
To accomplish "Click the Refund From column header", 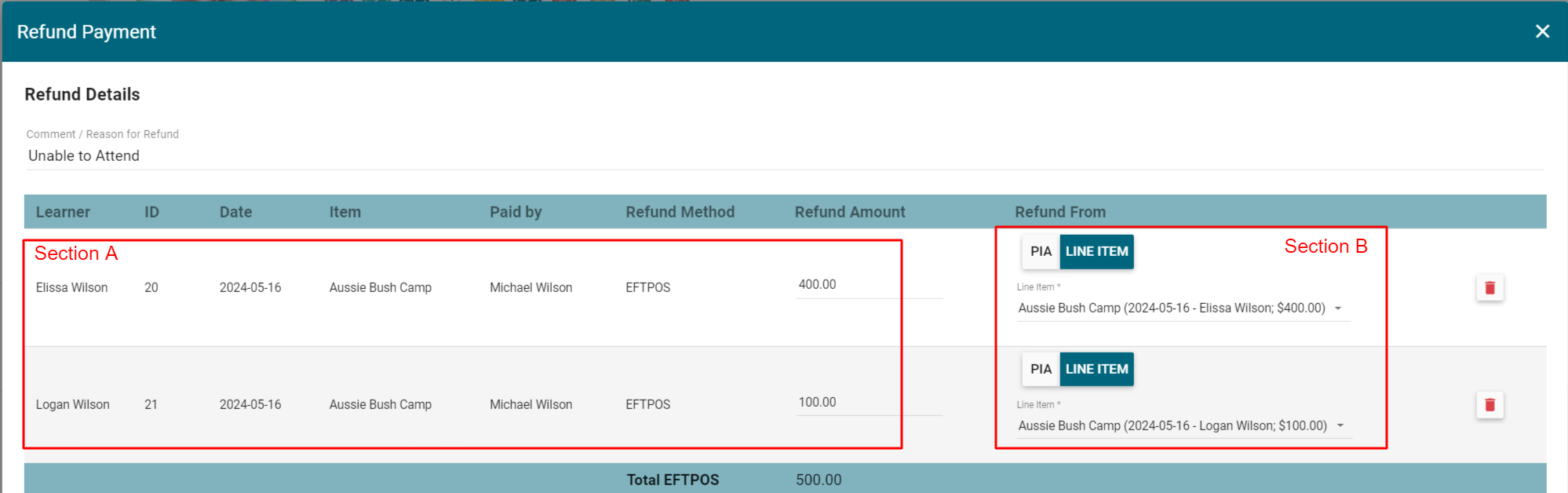I will click(x=1059, y=212).
